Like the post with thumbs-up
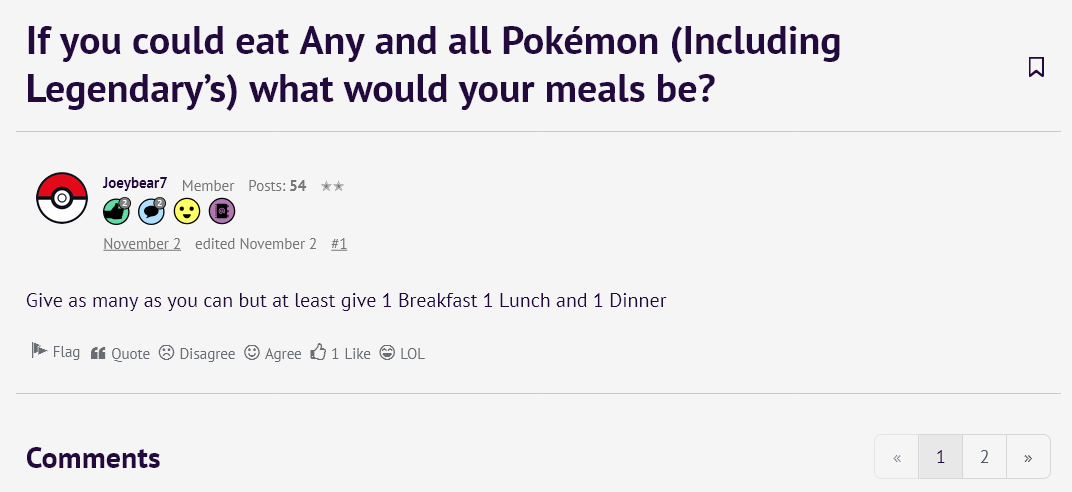Screen dimensions: 1072x492 340,353
